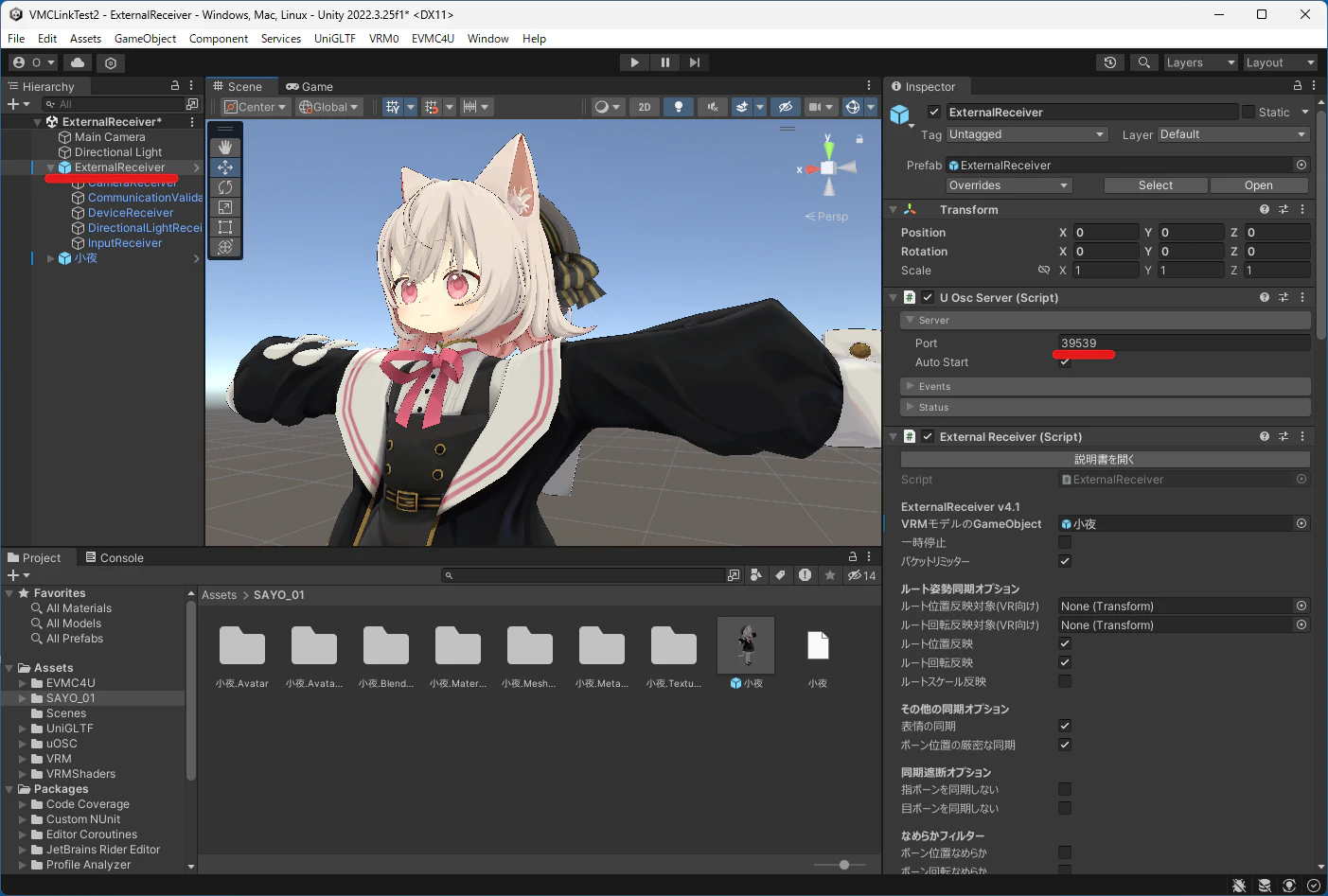
Task: Open Unity cloud services icon
Action: coord(78,62)
